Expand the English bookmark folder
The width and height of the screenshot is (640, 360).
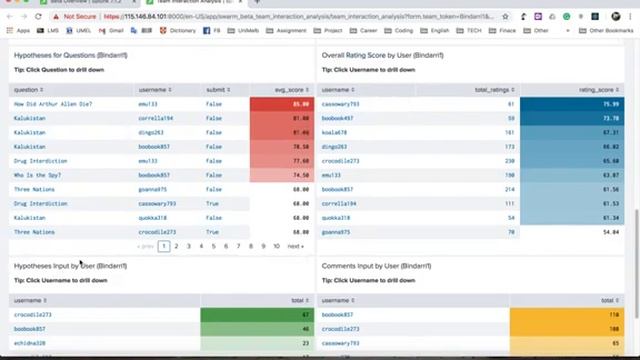click(x=435, y=31)
